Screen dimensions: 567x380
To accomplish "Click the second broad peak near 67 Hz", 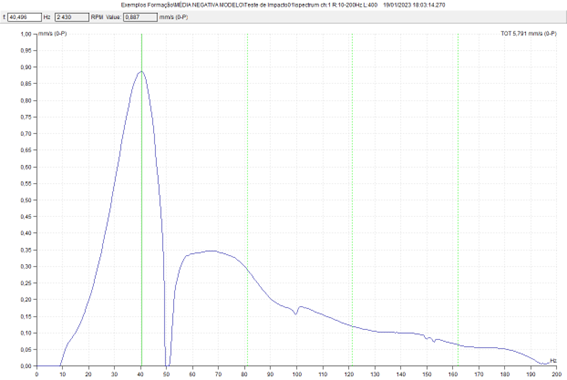I will (x=212, y=251).
